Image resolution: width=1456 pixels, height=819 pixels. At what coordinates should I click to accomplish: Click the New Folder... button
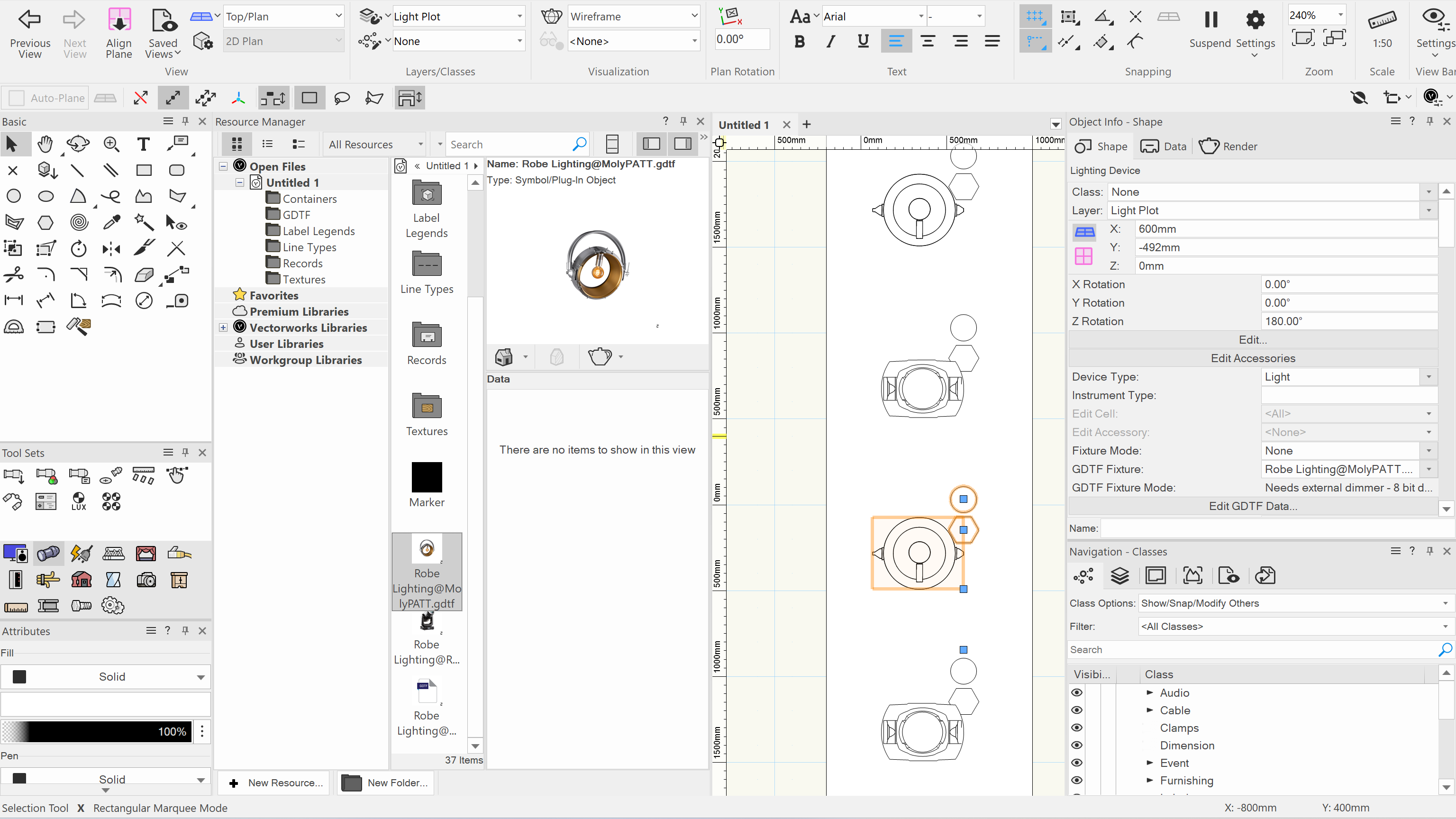[385, 783]
